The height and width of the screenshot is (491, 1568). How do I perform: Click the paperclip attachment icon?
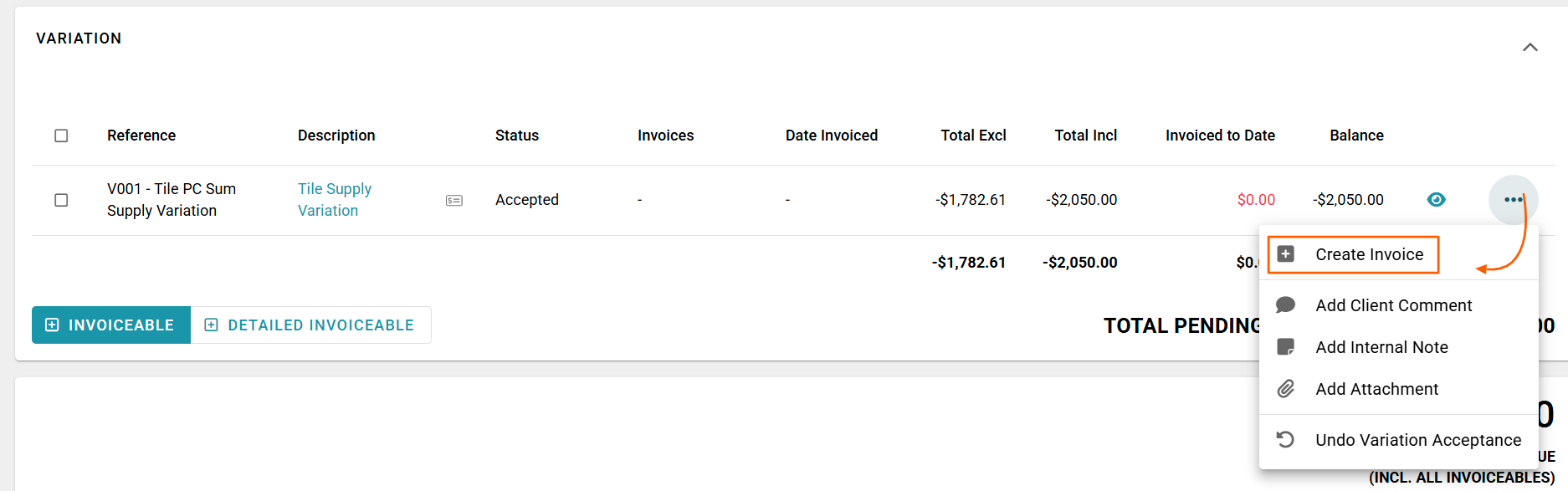point(1286,389)
